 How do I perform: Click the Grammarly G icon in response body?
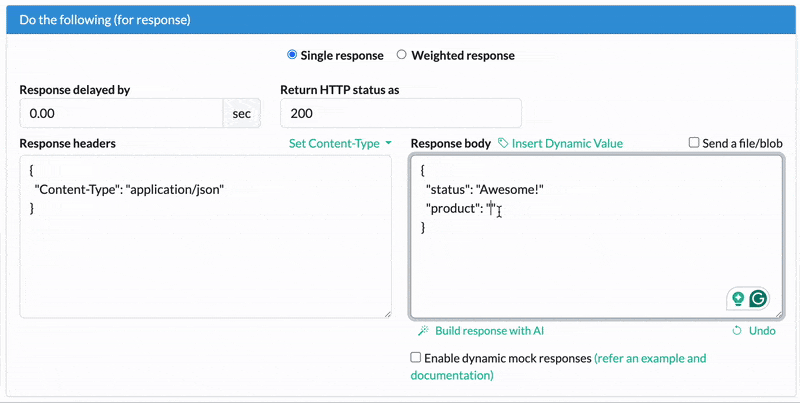[758, 298]
